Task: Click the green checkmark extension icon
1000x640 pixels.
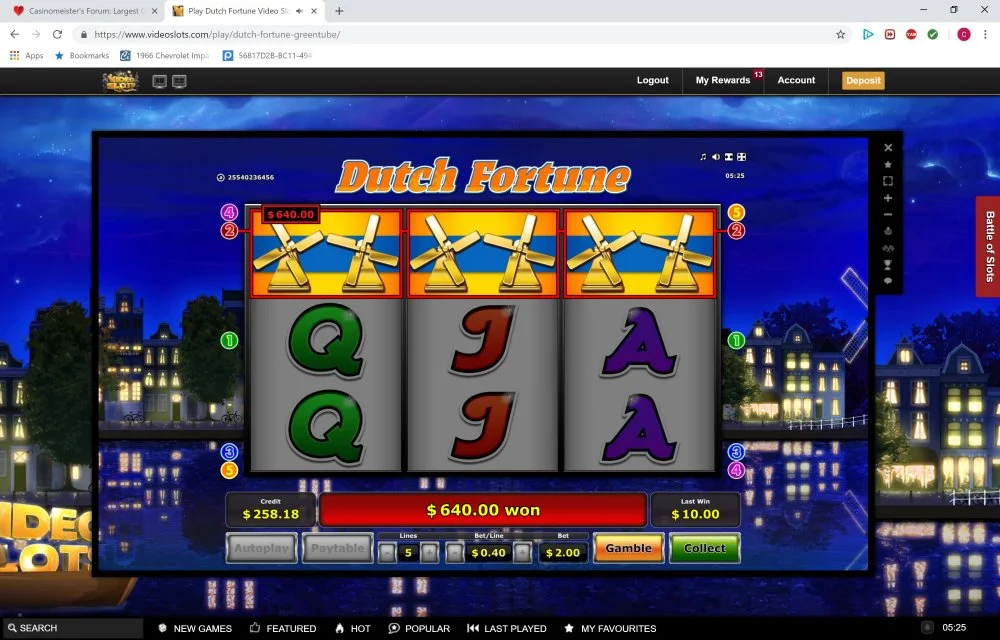Action: tap(932, 34)
